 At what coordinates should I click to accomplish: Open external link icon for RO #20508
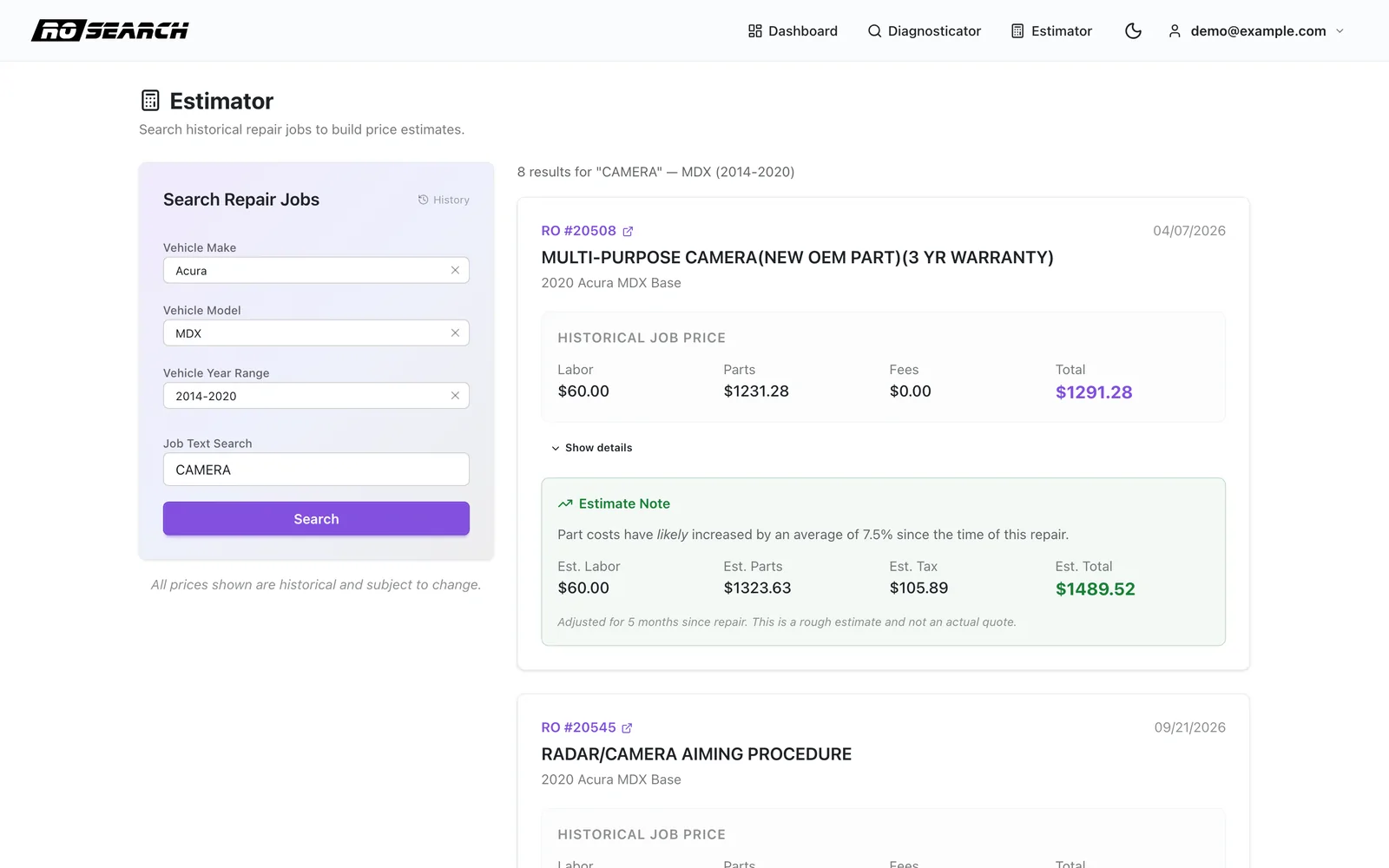click(x=628, y=231)
